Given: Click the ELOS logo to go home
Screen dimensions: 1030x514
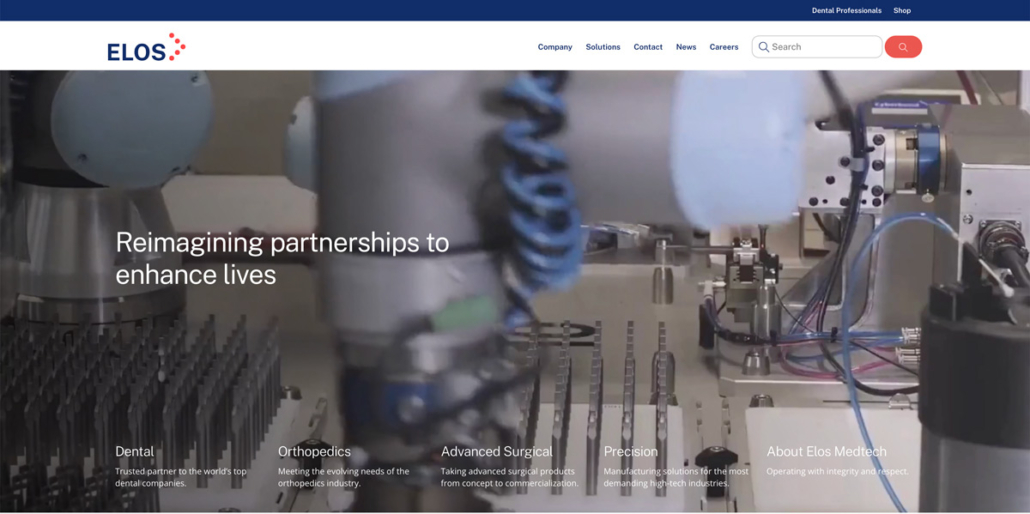Looking at the screenshot, I should (x=146, y=48).
